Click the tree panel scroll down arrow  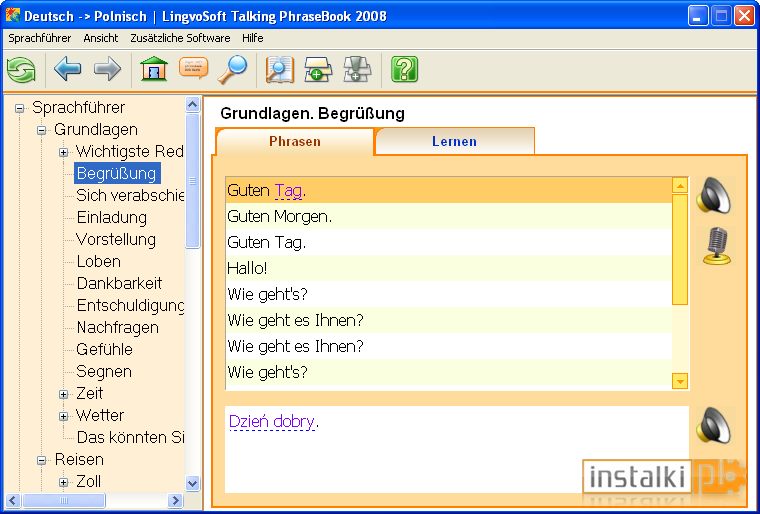[192, 483]
